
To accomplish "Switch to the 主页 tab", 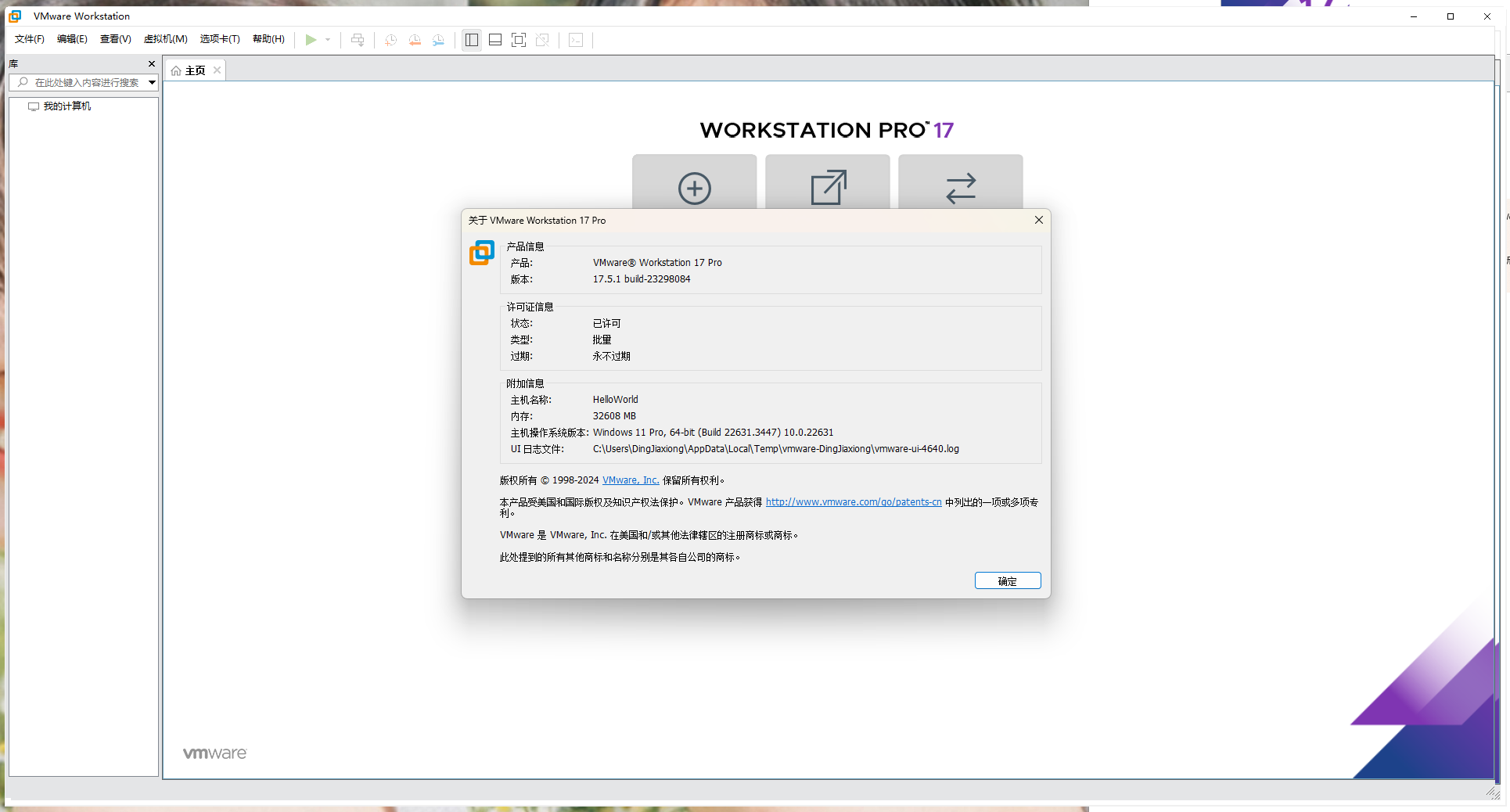I will (x=195, y=70).
